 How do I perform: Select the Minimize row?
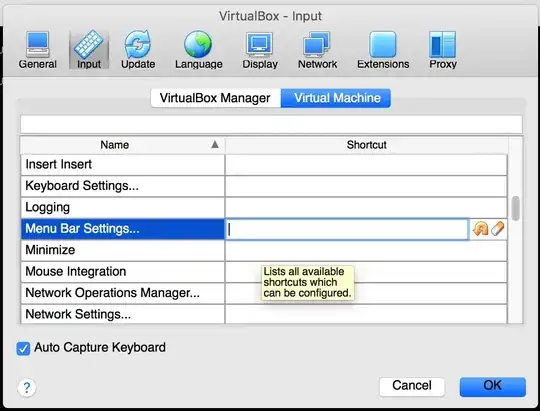(x=123, y=250)
